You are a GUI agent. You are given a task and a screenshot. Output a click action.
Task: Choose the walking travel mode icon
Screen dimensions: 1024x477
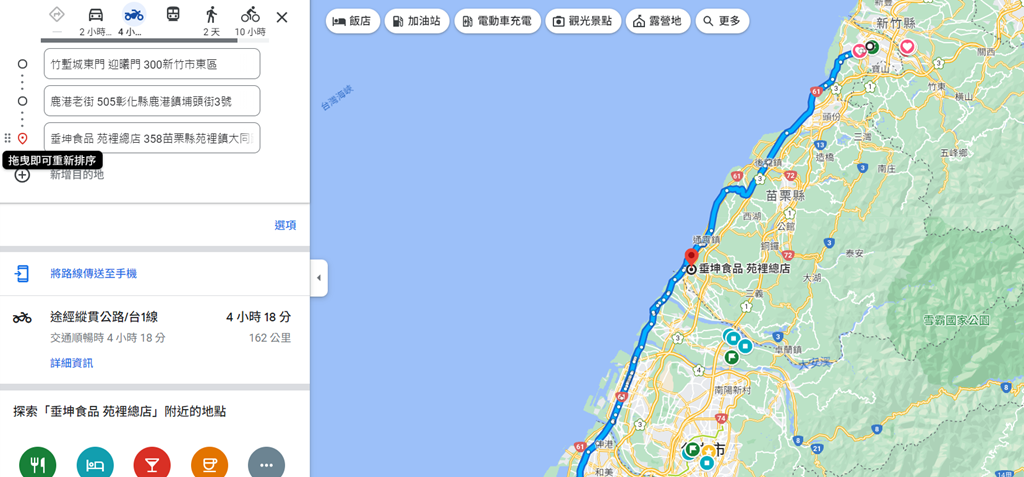click(211, 14)
